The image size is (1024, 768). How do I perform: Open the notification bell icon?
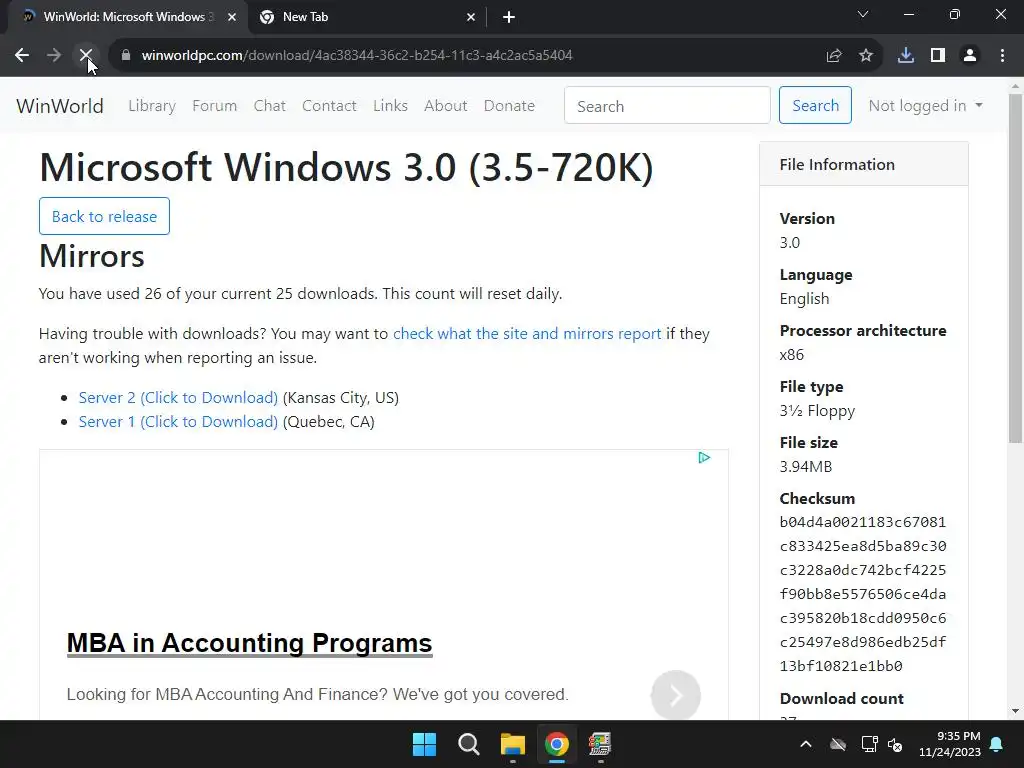coord(997,744)
